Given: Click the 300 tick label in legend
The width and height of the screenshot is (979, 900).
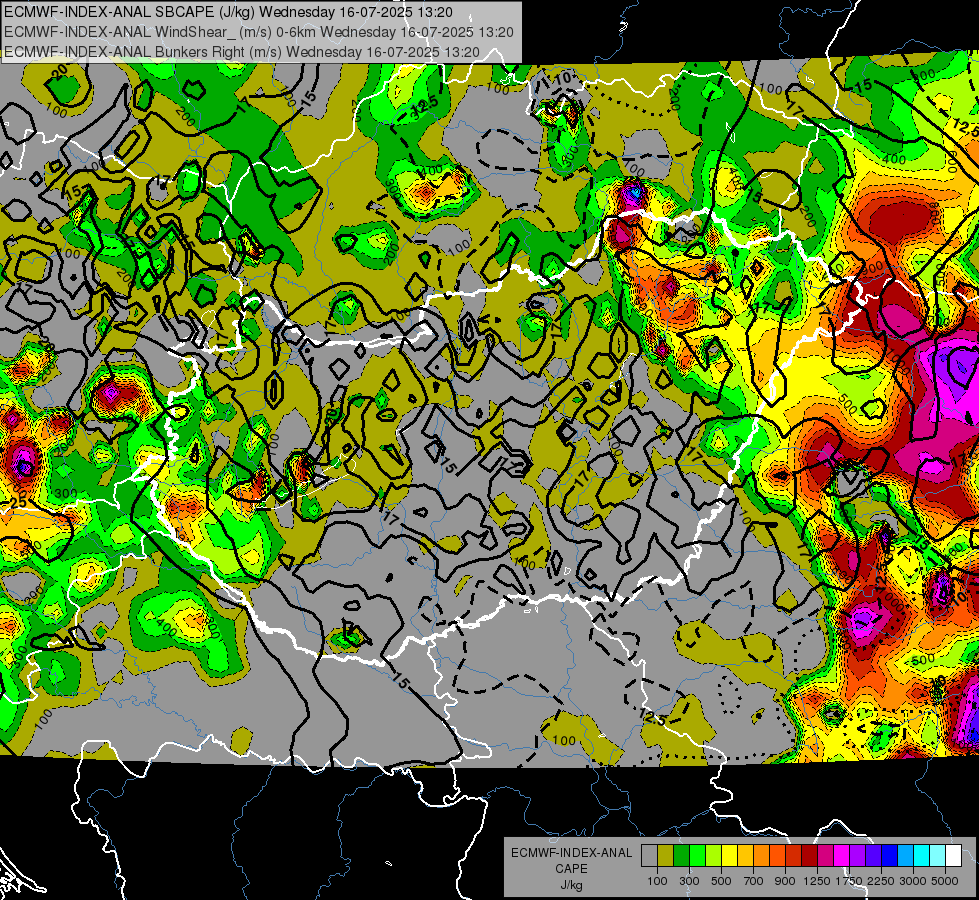Looking at the screenshot, I should pos(689,881).
